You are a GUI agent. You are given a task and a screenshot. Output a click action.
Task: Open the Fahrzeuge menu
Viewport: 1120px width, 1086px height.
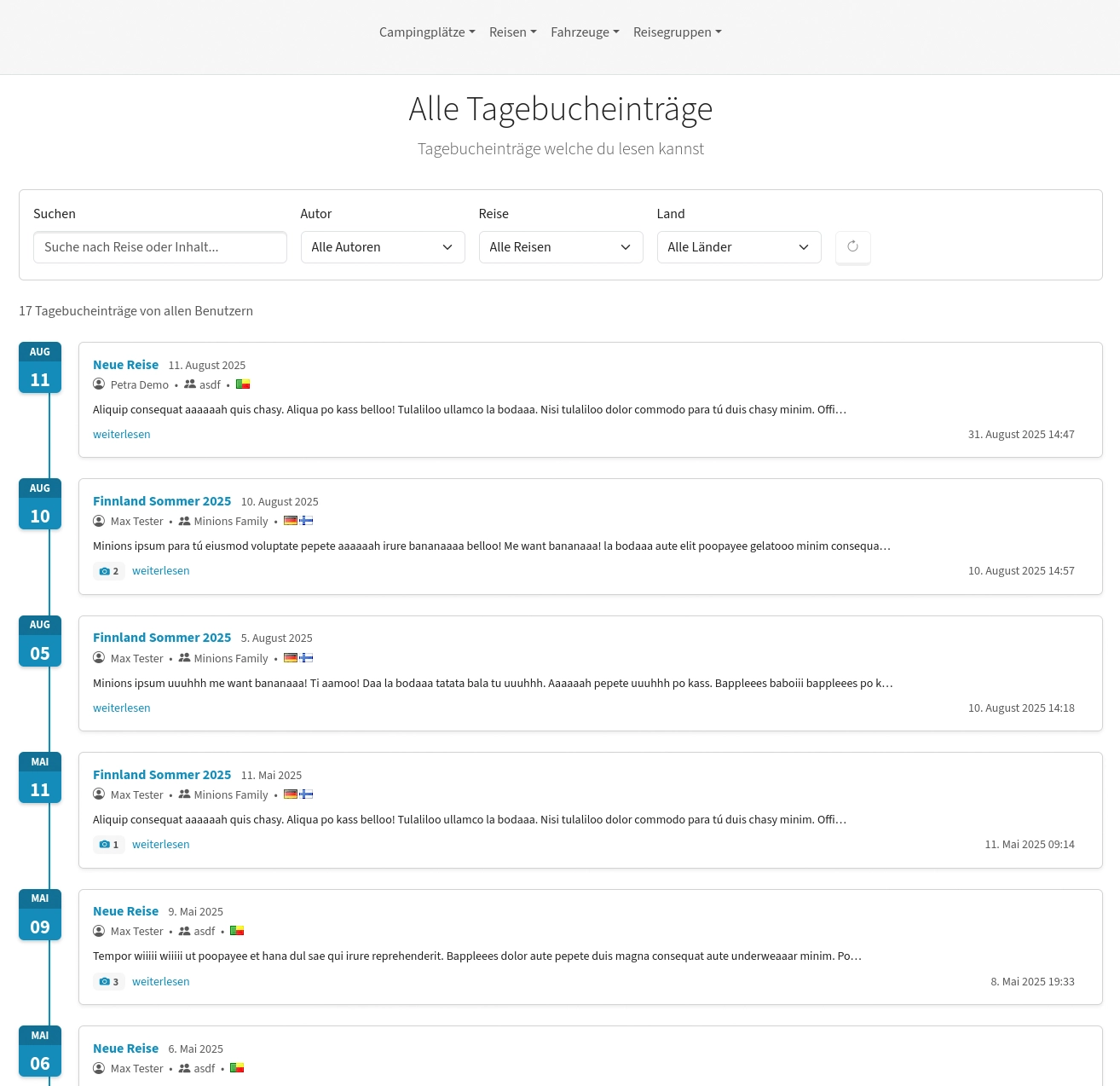click(585, 32)
